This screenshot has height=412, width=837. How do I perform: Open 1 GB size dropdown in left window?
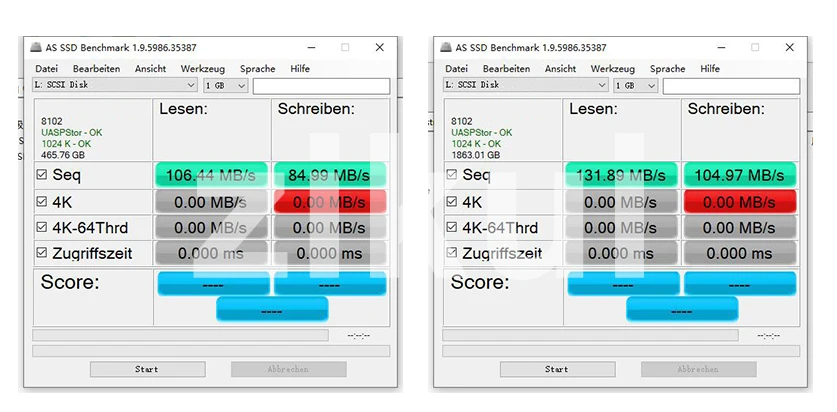click(225, 85)
